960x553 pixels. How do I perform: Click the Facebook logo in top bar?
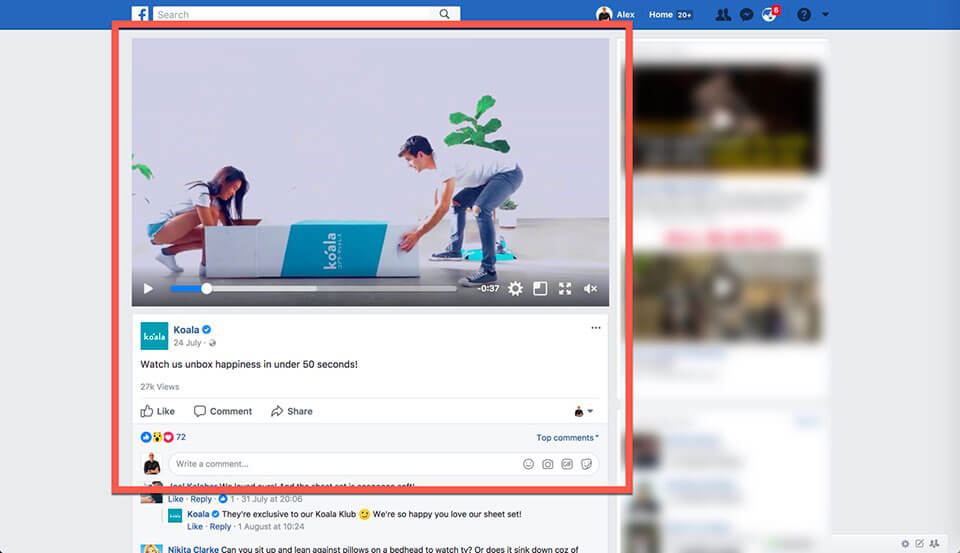coord(140,14)
